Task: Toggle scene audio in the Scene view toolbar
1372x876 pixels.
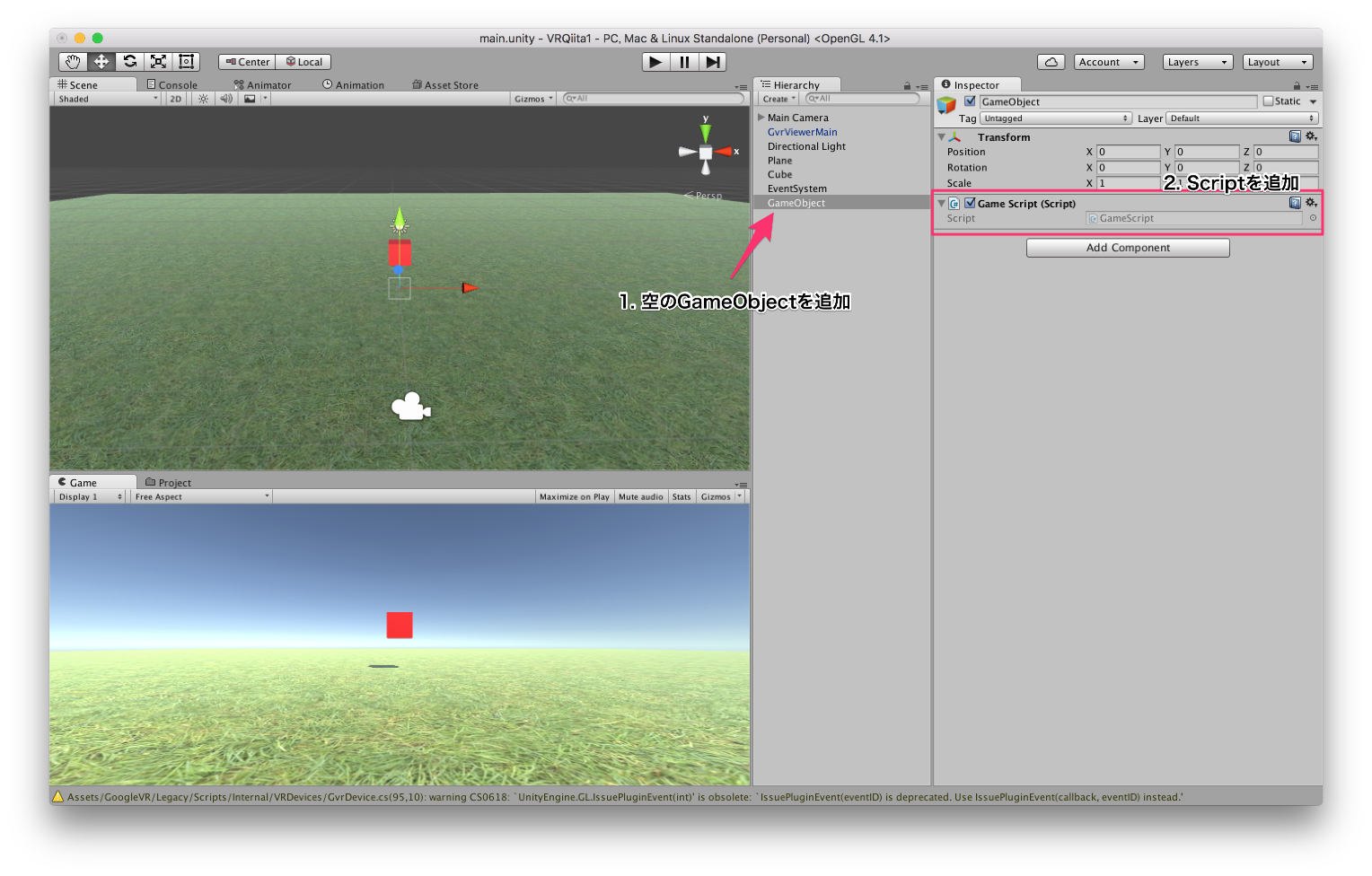Action: (225, 99)
